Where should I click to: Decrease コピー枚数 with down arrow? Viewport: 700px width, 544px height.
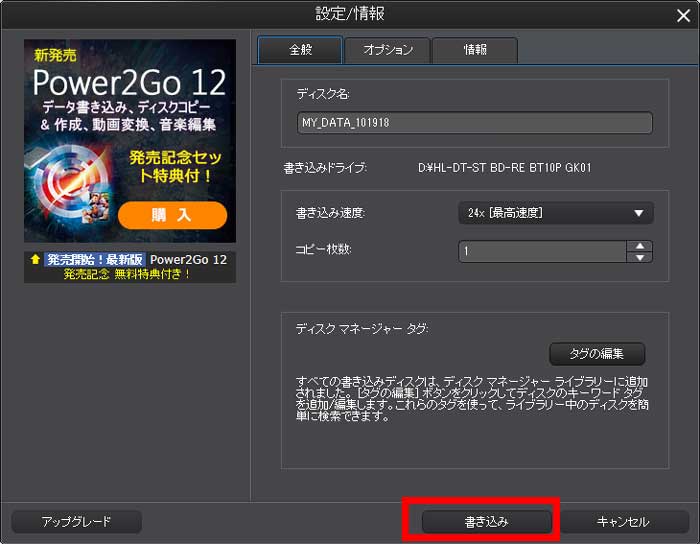[x=640, y=257]
